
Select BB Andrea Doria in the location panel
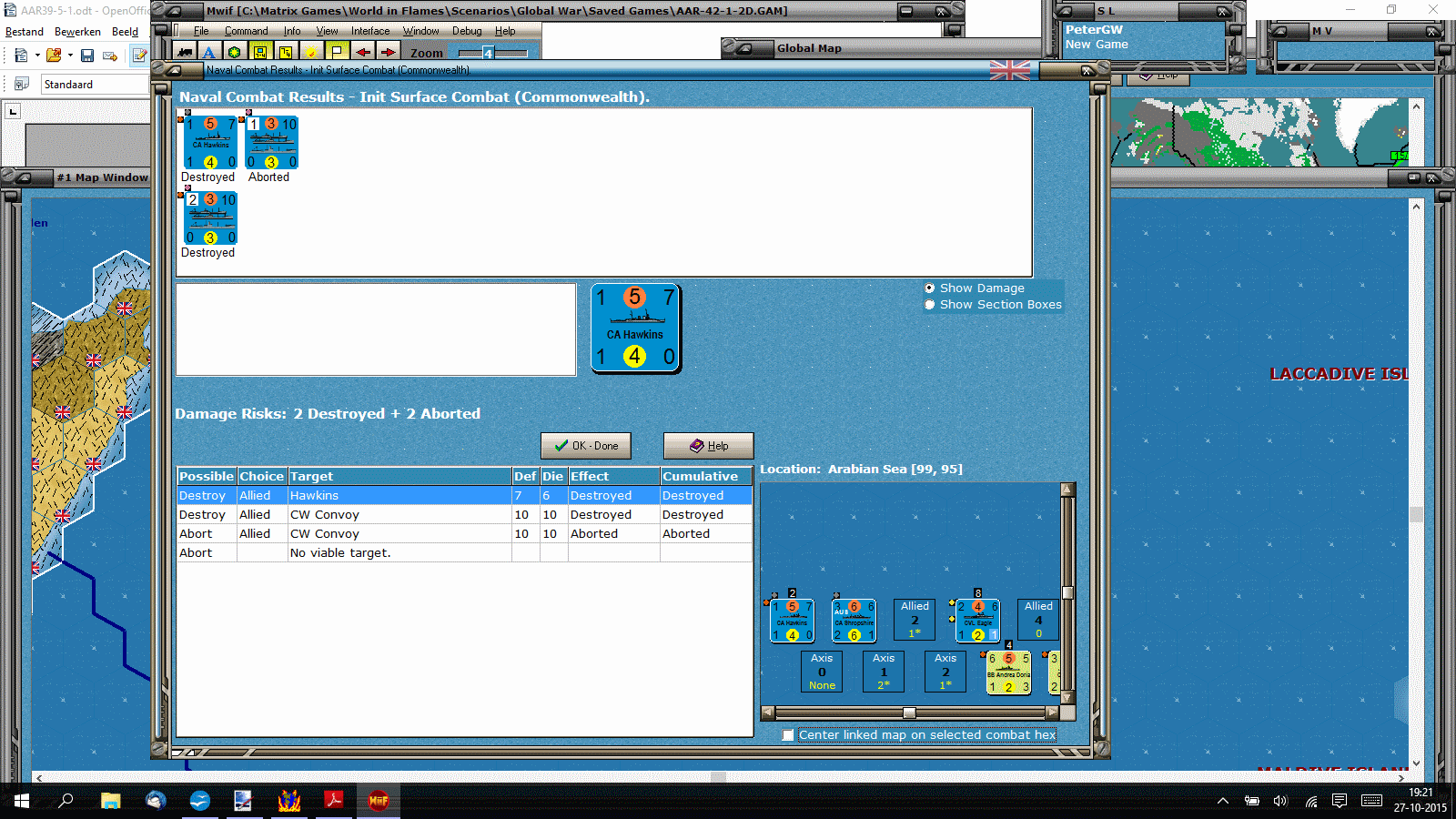[x=1008, y=672]
